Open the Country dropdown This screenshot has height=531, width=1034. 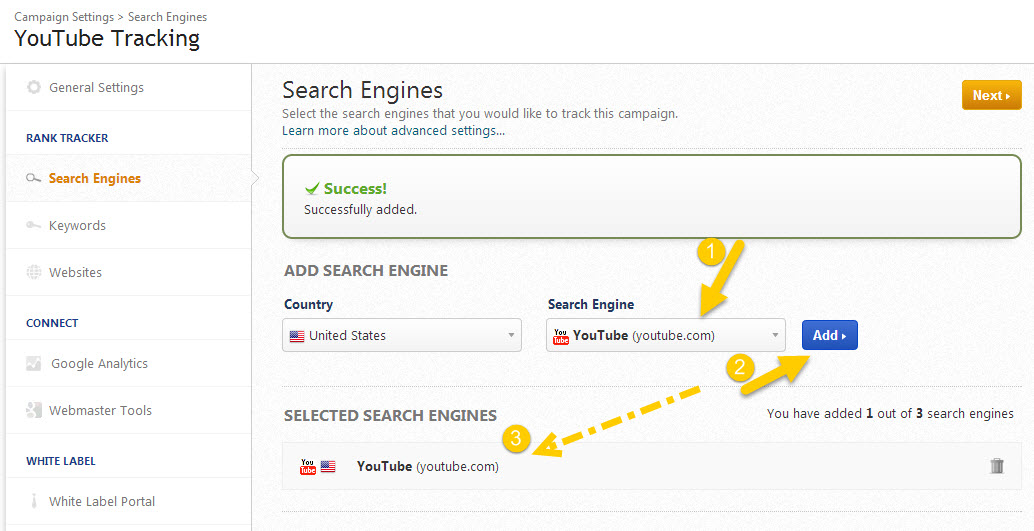(x=402, y=335)
